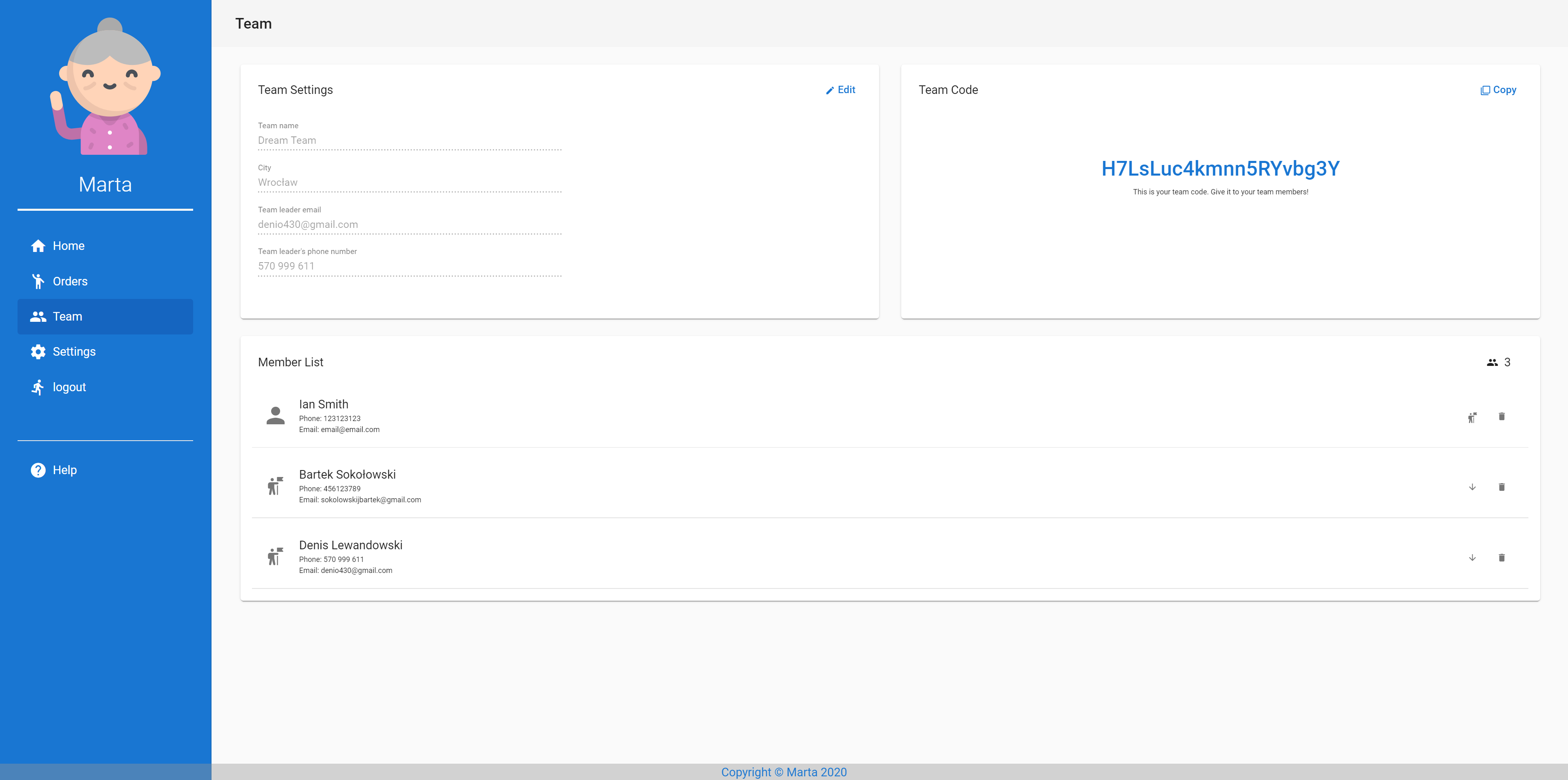This screenshot has height=780, width=1568.
Task: Click the Team name input field
Action: pos(409,140)
